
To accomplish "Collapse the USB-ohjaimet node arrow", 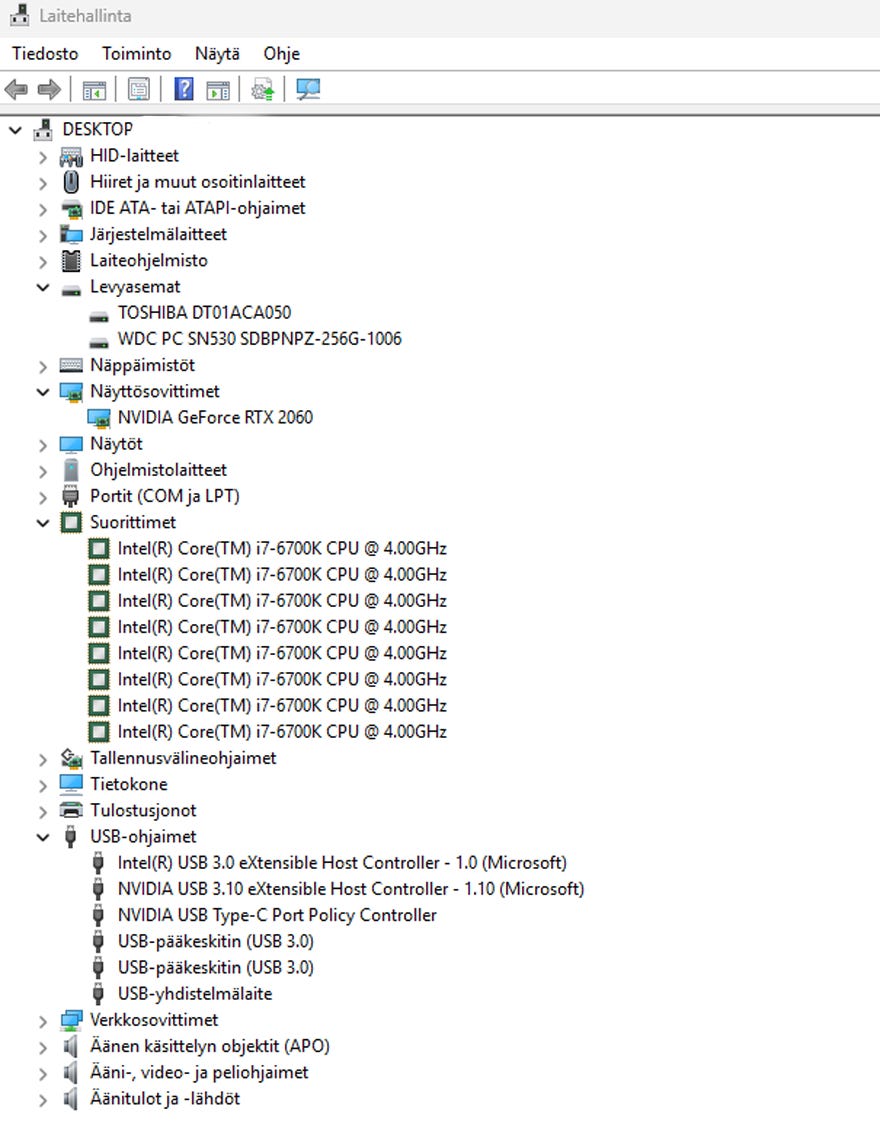I will (x=43, y=837).
